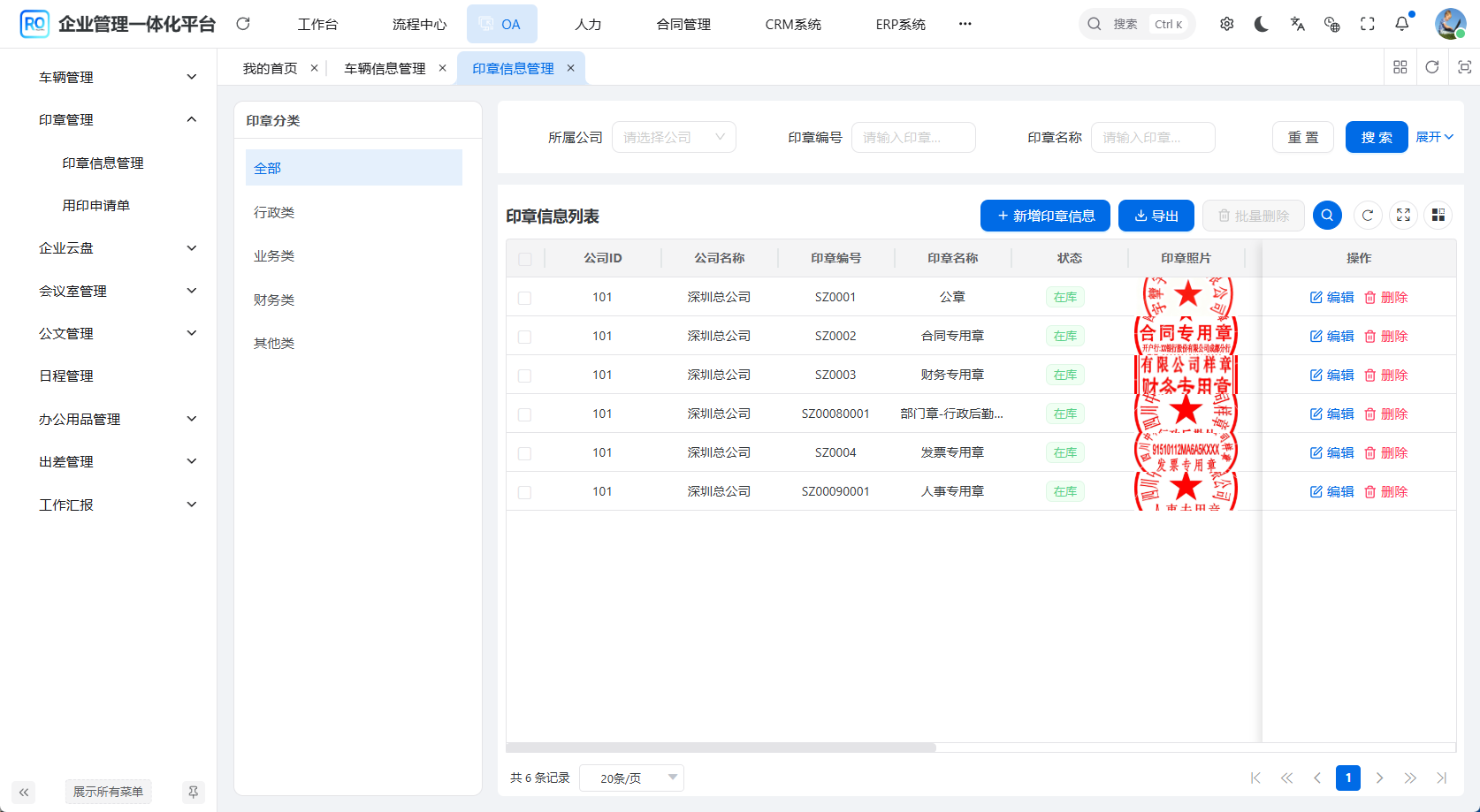
Task: Open the CRM系统 top menu
Action: pyautogui.click(x=793, y=25)
